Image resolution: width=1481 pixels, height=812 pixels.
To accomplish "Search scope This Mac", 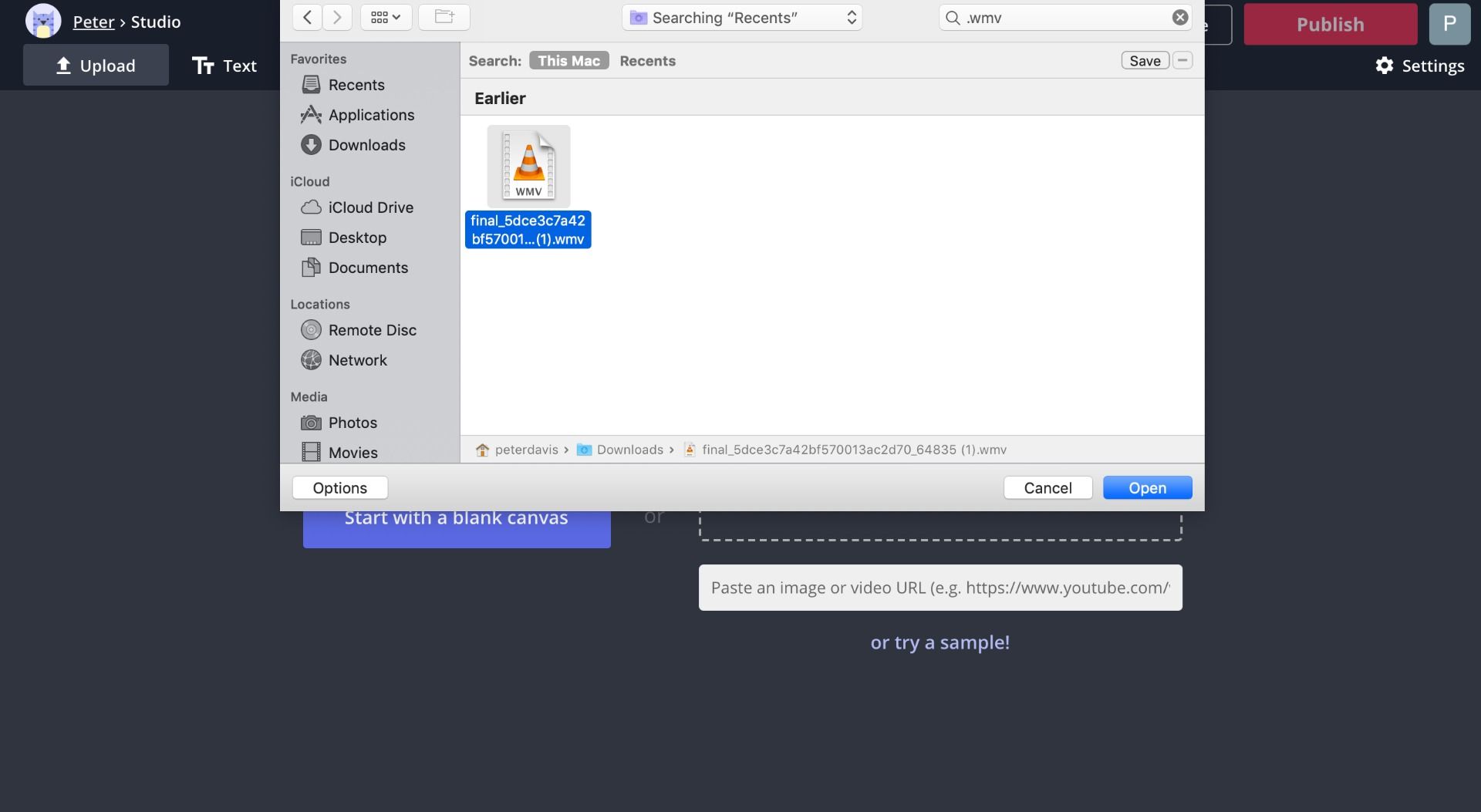I will tap(569, 61).
